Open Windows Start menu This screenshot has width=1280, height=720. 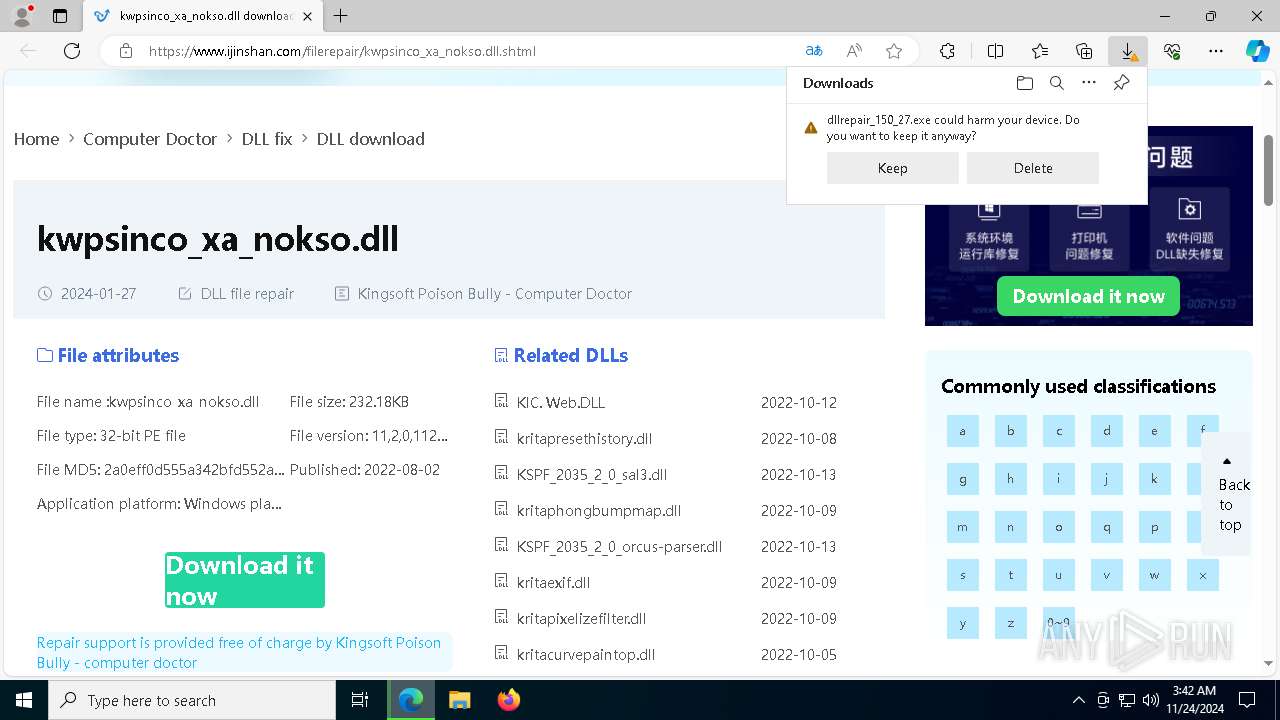coord(24,700)
